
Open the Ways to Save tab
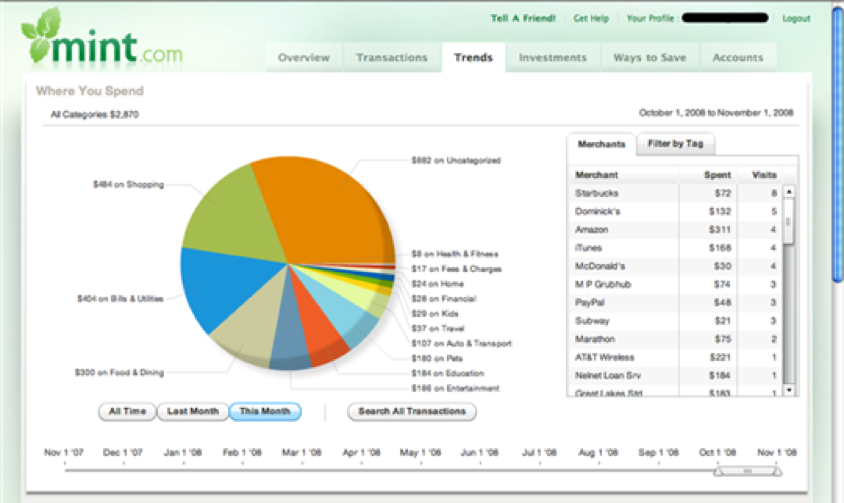(x=650, y=58)
